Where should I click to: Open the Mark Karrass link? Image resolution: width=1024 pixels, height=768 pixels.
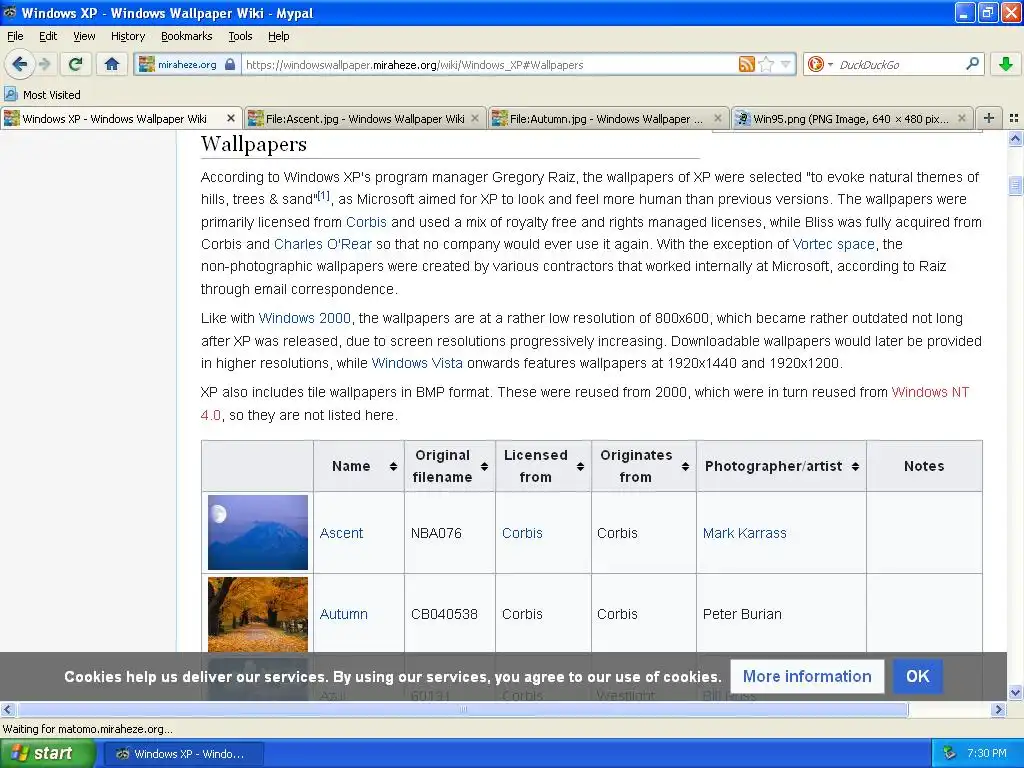click(744, 533)
